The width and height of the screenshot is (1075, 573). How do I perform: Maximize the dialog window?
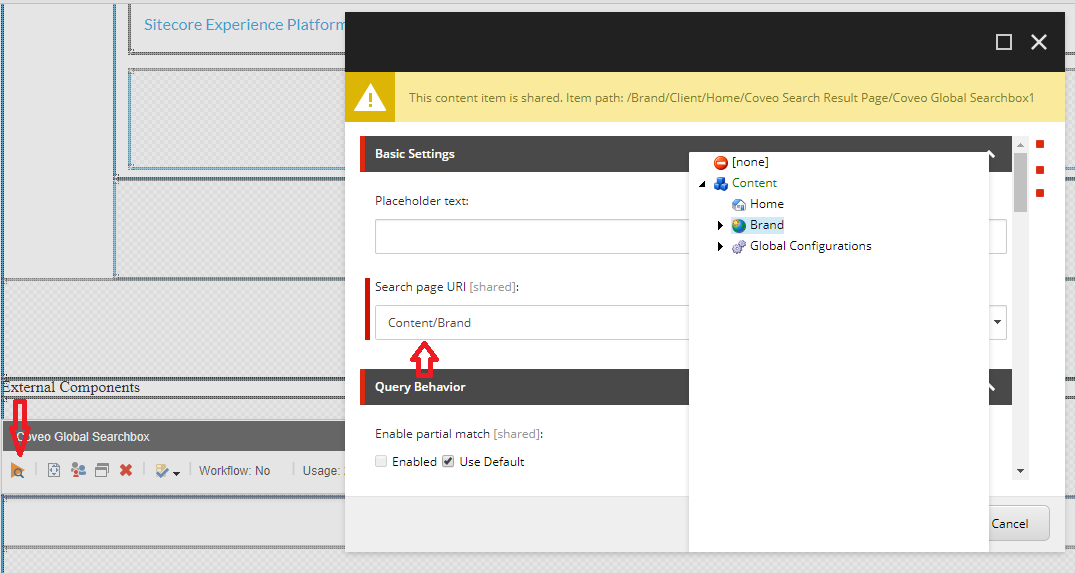[1004, 42]
